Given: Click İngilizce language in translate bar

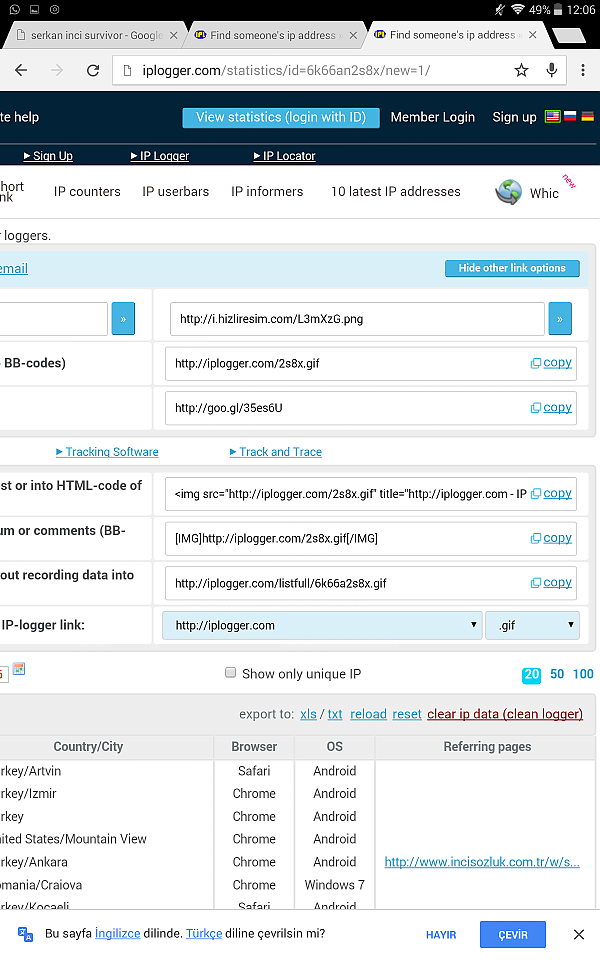Looking at the screenshot, I should click(x=118, y=934).
